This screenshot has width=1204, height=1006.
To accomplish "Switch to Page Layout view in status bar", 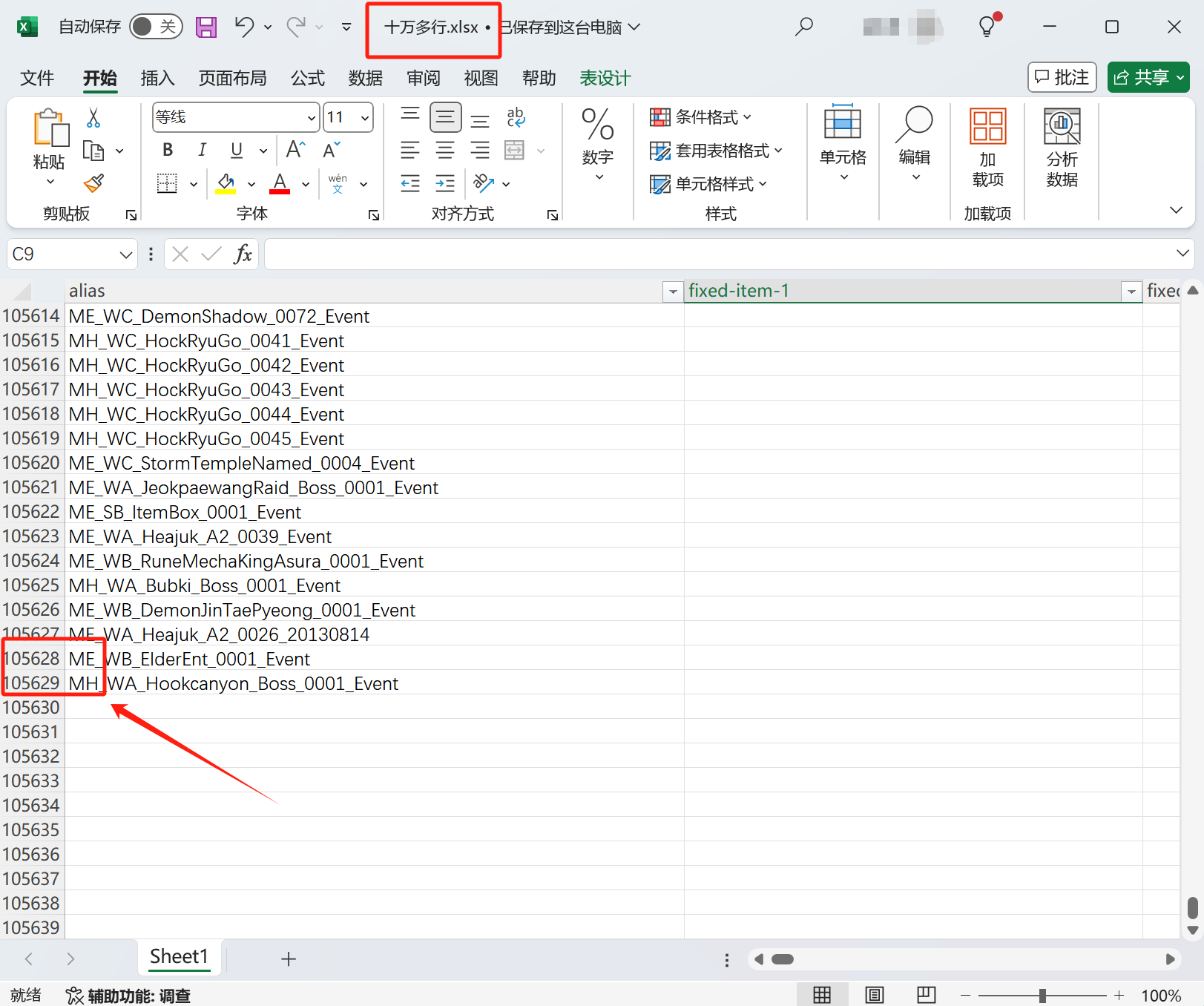I will tap(875, 995).
